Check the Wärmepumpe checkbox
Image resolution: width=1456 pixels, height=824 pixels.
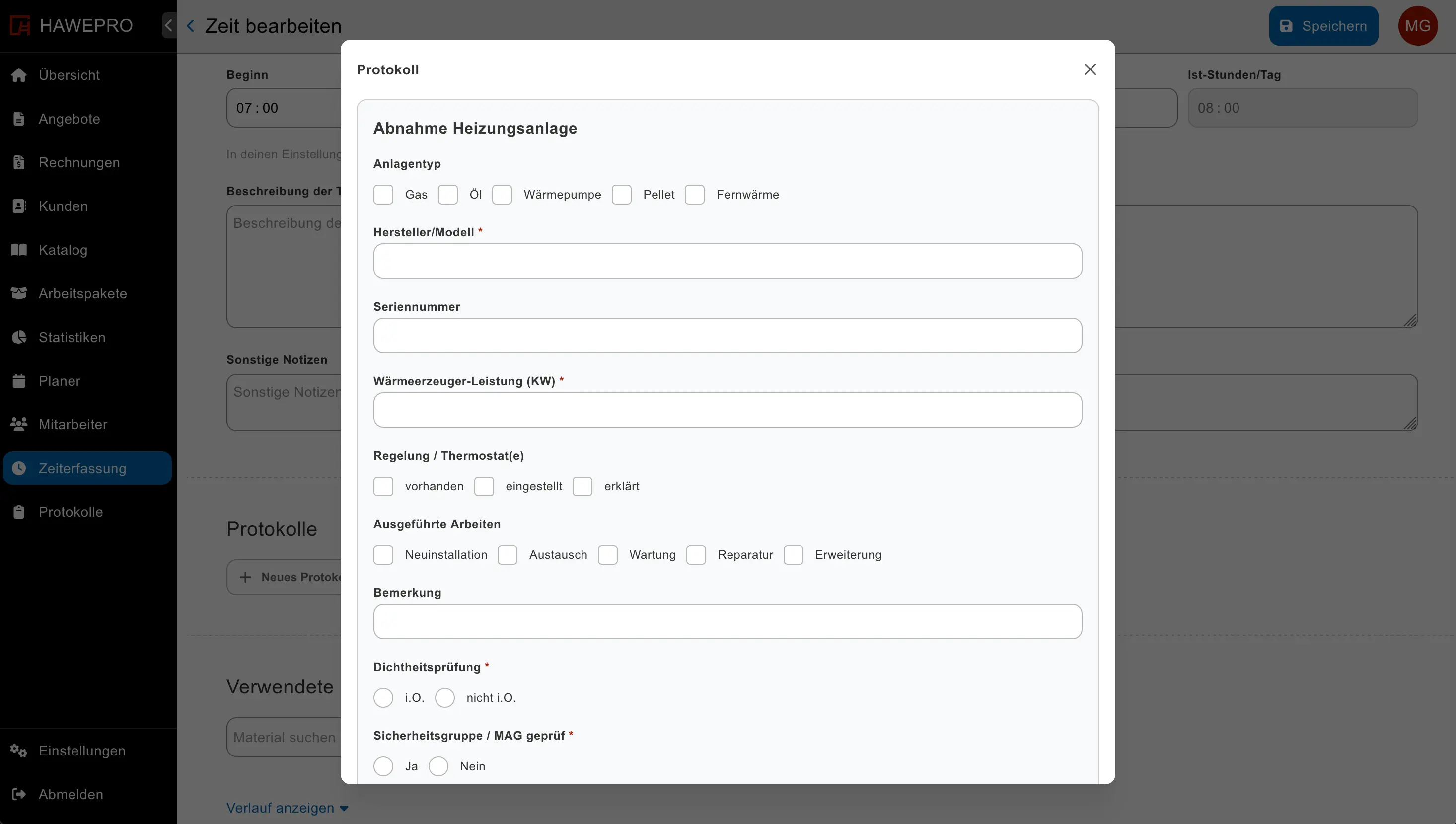click(x=502, y=195)
